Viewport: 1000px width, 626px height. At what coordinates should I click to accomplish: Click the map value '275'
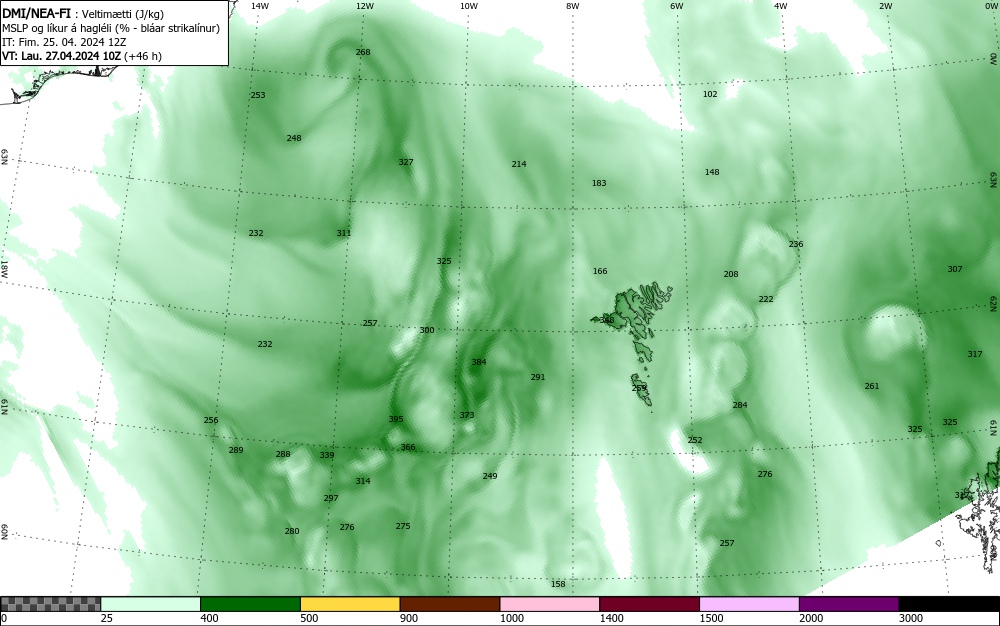pyautogui.click(x=402, y=526)
